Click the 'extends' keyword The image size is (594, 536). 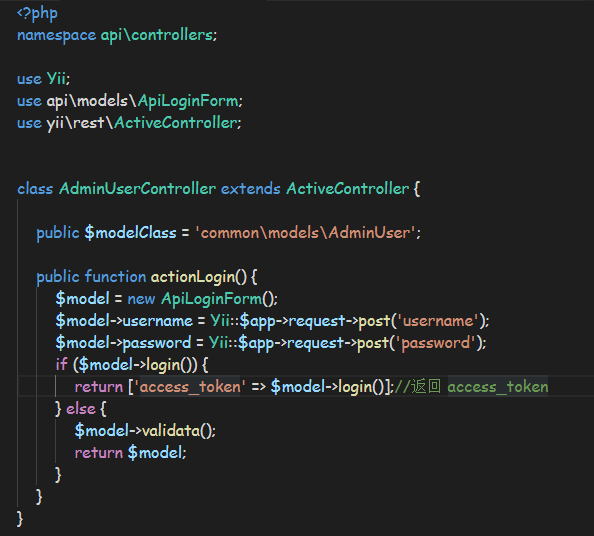(251, 189)
